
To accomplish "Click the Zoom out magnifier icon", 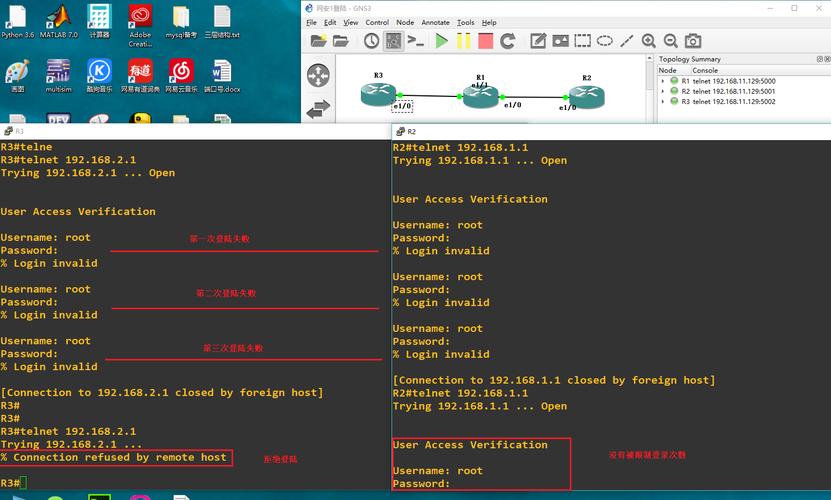I will pos(670,41).
